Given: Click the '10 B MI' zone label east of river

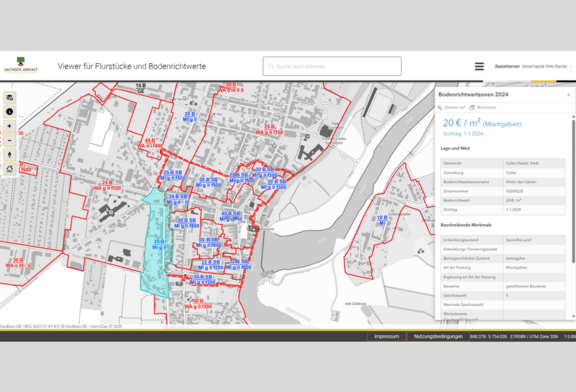Looking at the screenshot, I should [x=382, y=220].
